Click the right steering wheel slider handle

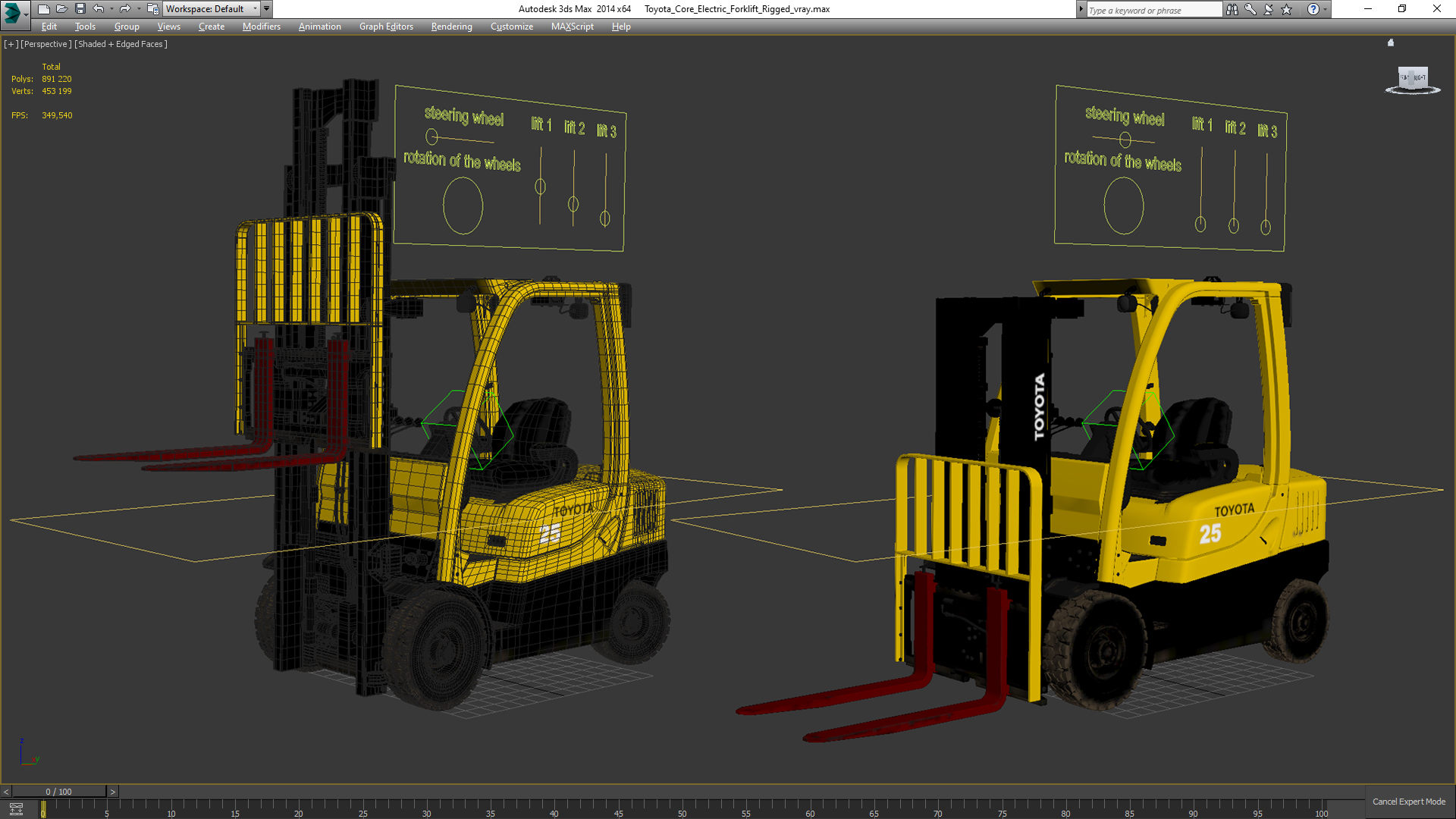[1125, 140]
